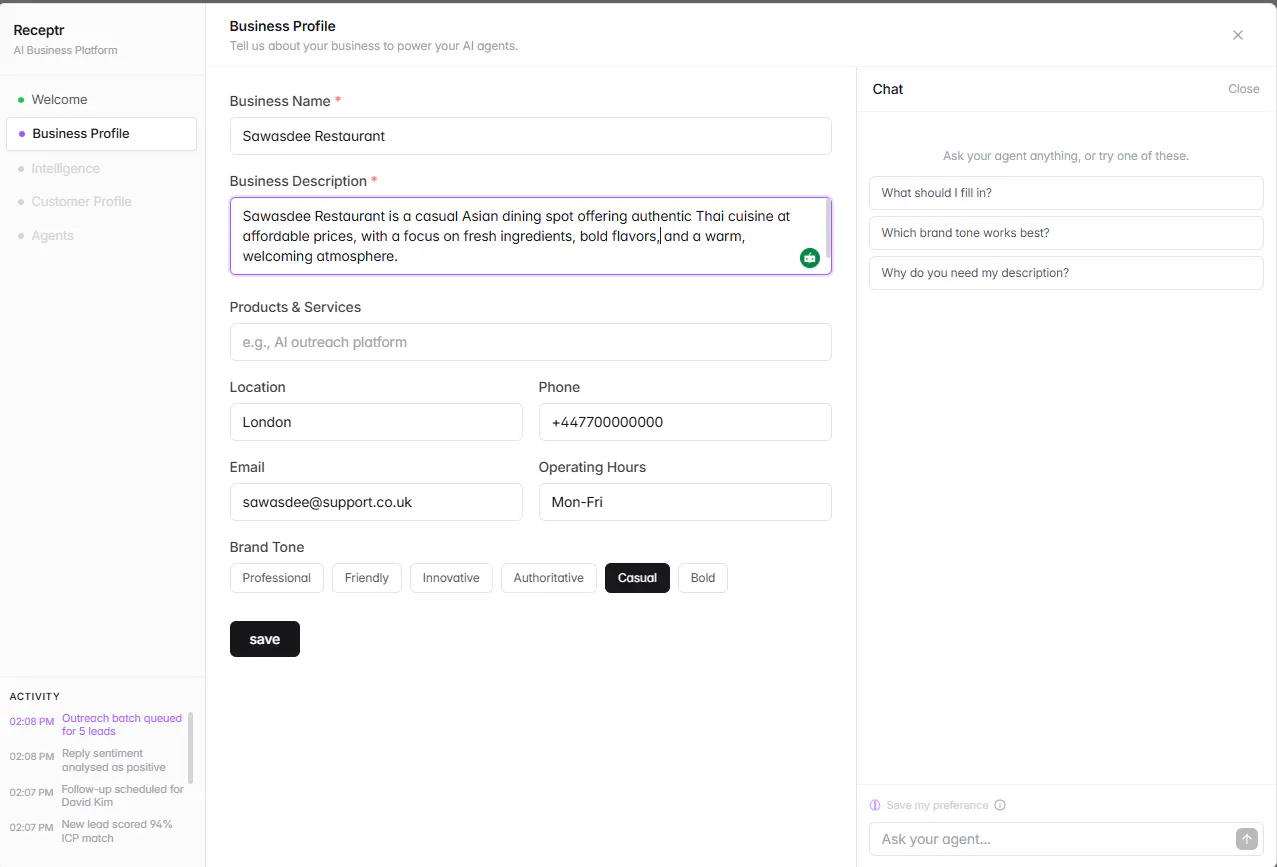The image size is (1277, 867).
Task: Select the Professional brand tone
Action: (277, 578)
